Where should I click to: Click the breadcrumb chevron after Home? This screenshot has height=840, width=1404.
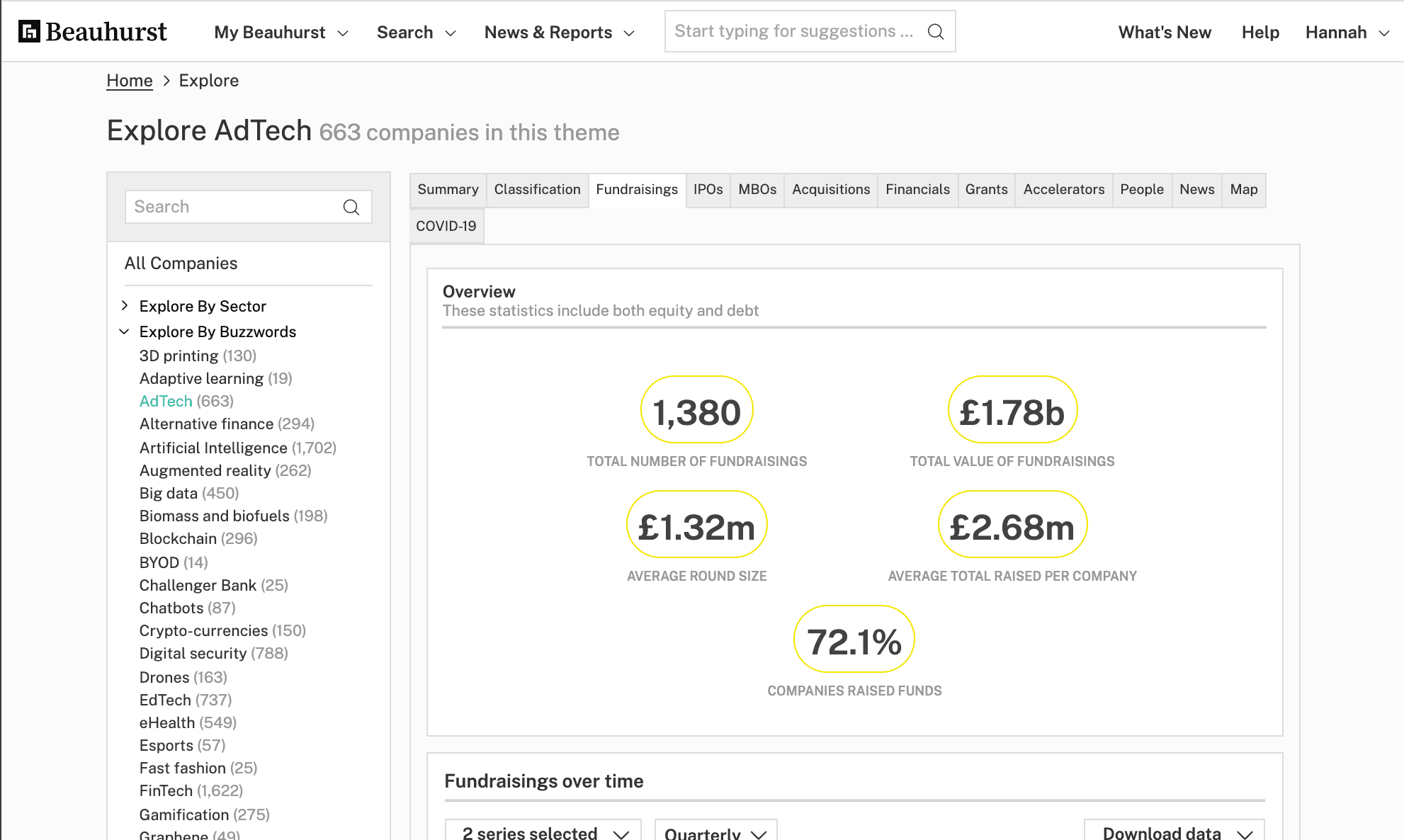166,81
